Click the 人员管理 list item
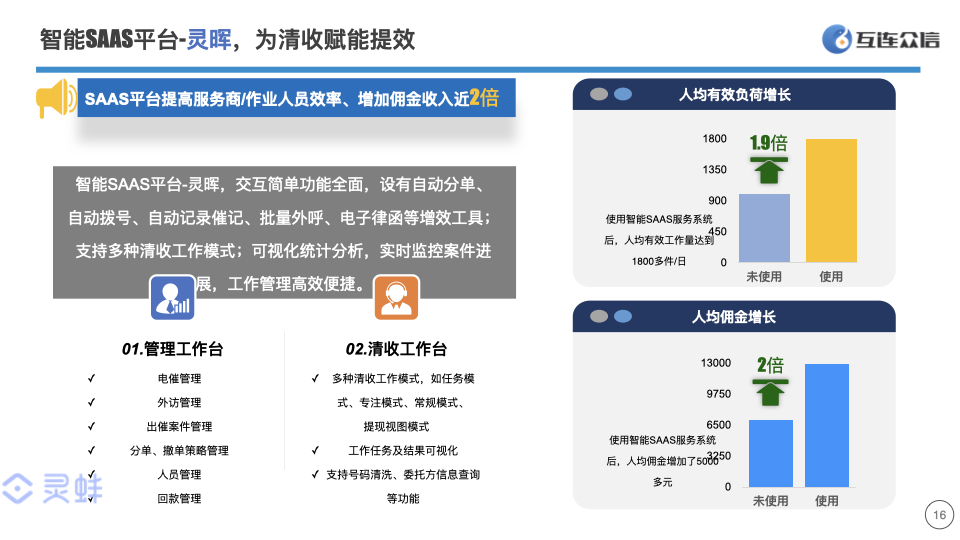Image resolution: width=960 pixels, height=540 pixels. coord(179,474)
